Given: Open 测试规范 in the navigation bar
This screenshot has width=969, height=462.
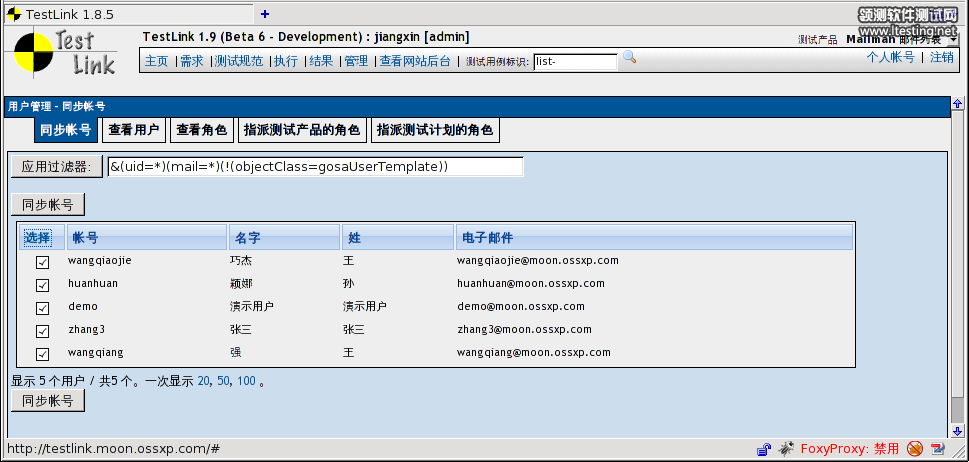Looking at the screenshot, I should click(239, 61).
